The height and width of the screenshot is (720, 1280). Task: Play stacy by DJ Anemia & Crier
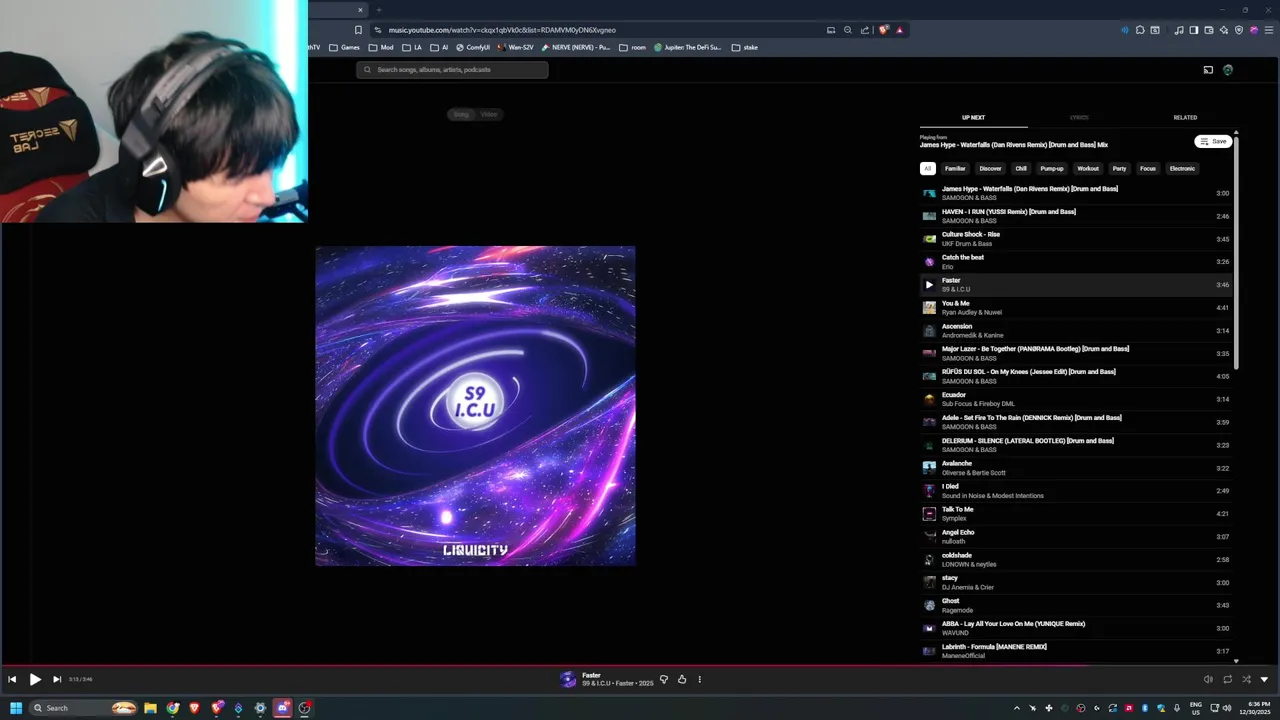(1076, 583)
